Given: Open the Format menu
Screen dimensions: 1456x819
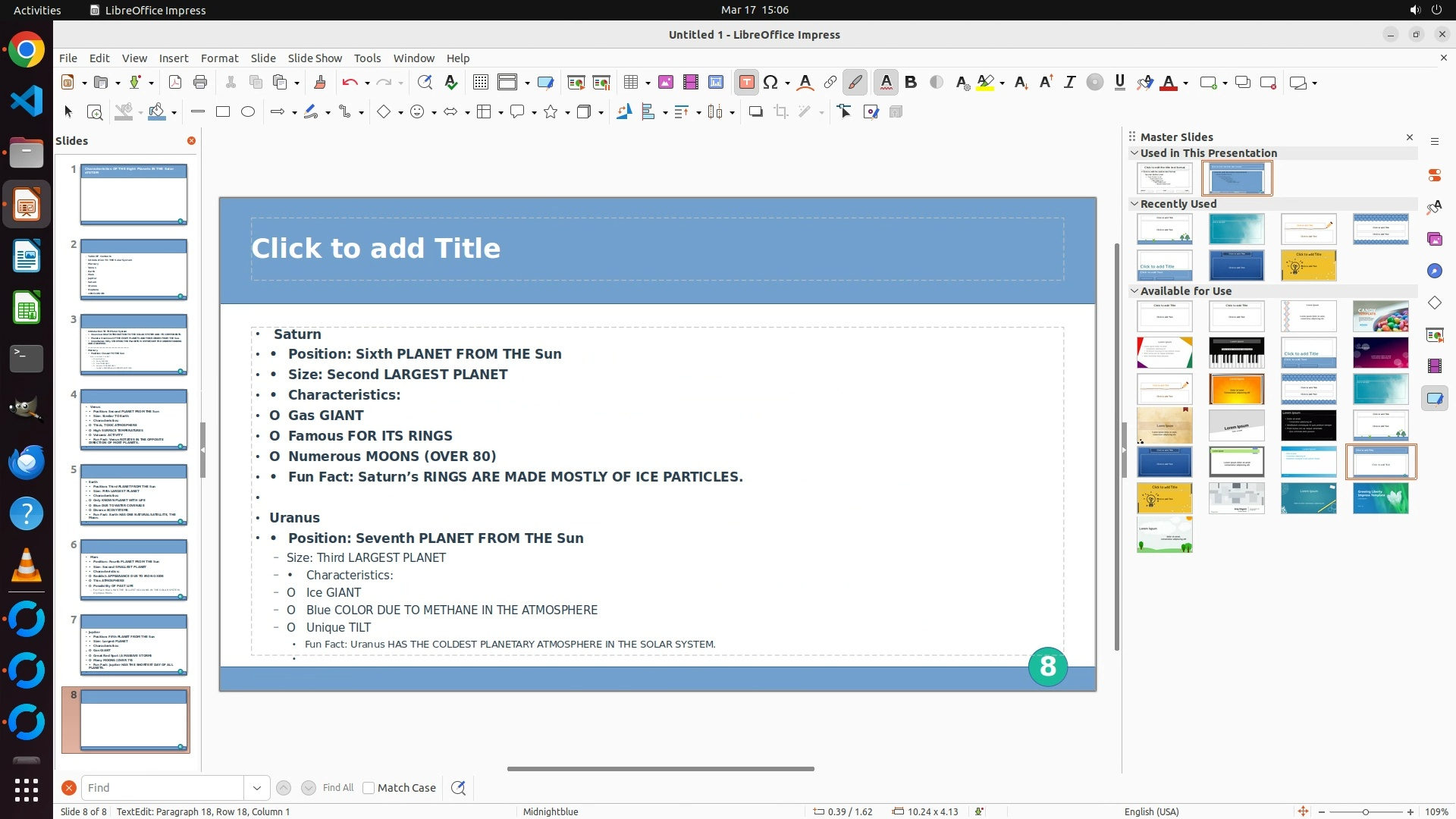Looking at the screenshot, I should [219, 58].
